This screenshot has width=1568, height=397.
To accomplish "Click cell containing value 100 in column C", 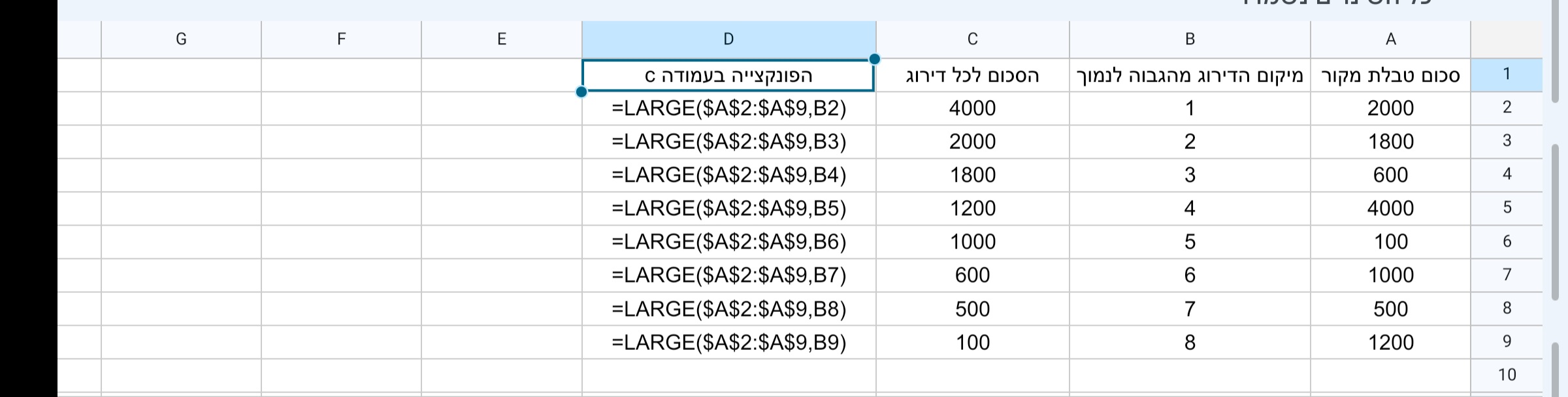I will (x=972, y=341).
